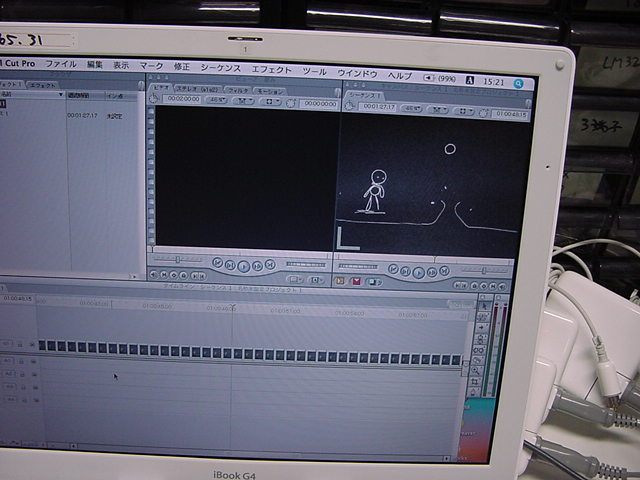Toggle auto select on A2 track
Image resolution: width=640 pixels, height=480 pixels.
tap(35, 375)
